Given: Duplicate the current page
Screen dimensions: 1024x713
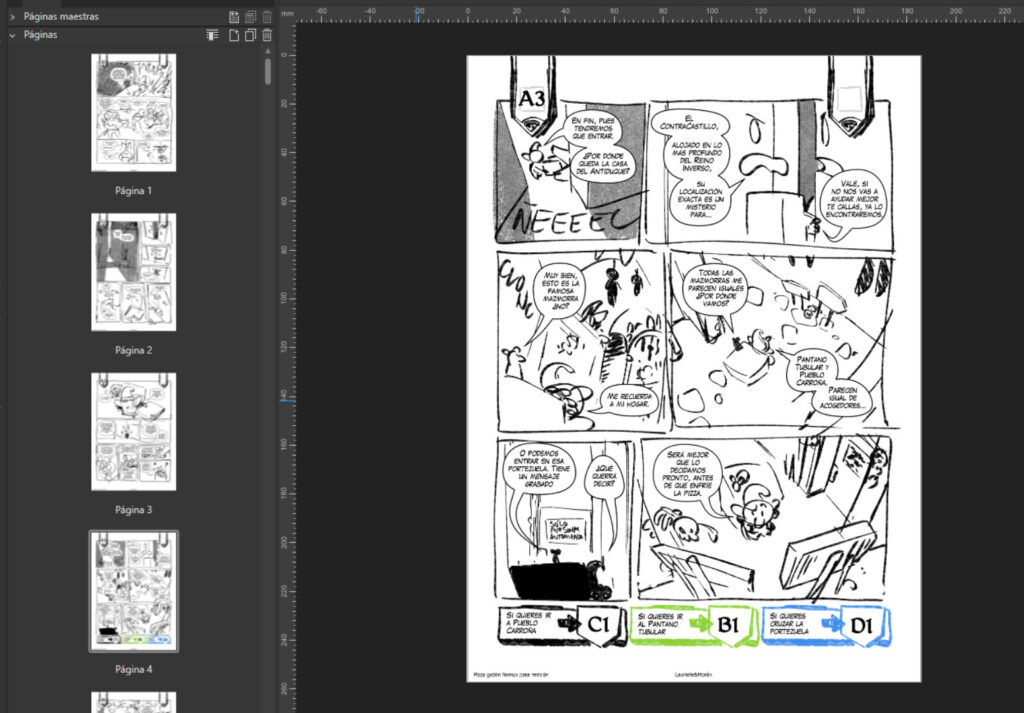Looking at the screenshot, I should pos(250,35).
